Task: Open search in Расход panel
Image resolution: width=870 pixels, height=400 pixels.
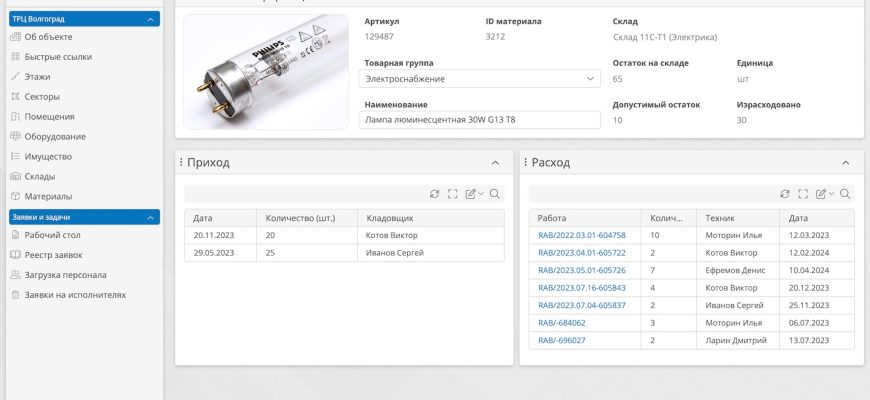Action: (845, 194)
